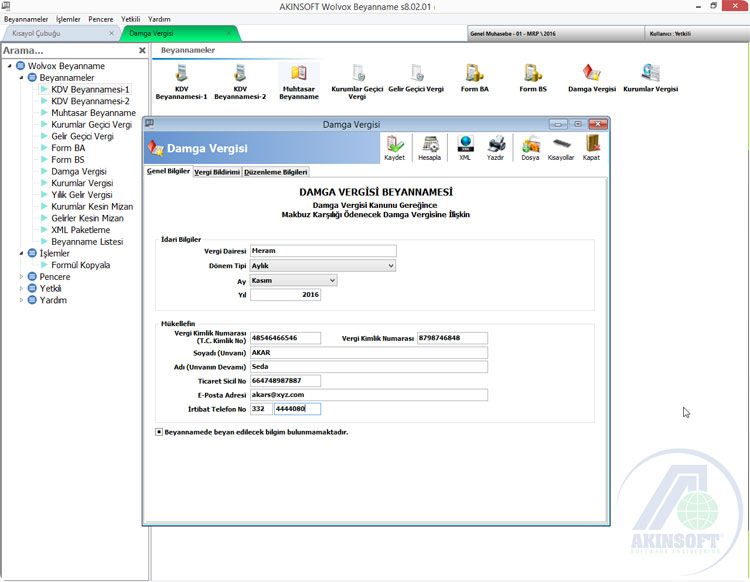The height and width of the screenshot is (582, 750).
Task: Select the Düzenleme Bilgileri tab
Action: click(x=276, y=172)
